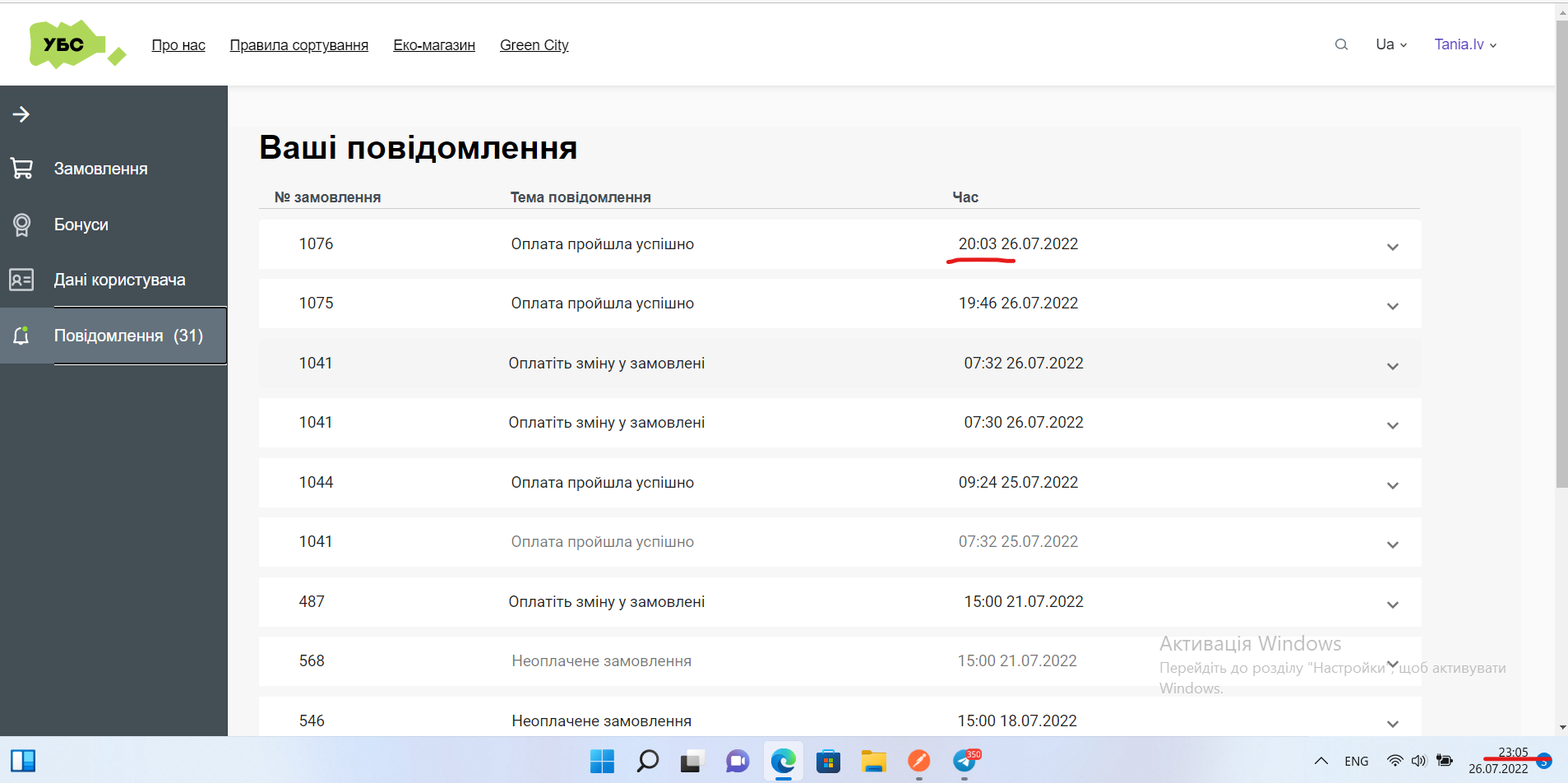Collapse the sidebar with the arrow icon
This screenshot has height=783, width=1568.
click(x=22, y=114)
